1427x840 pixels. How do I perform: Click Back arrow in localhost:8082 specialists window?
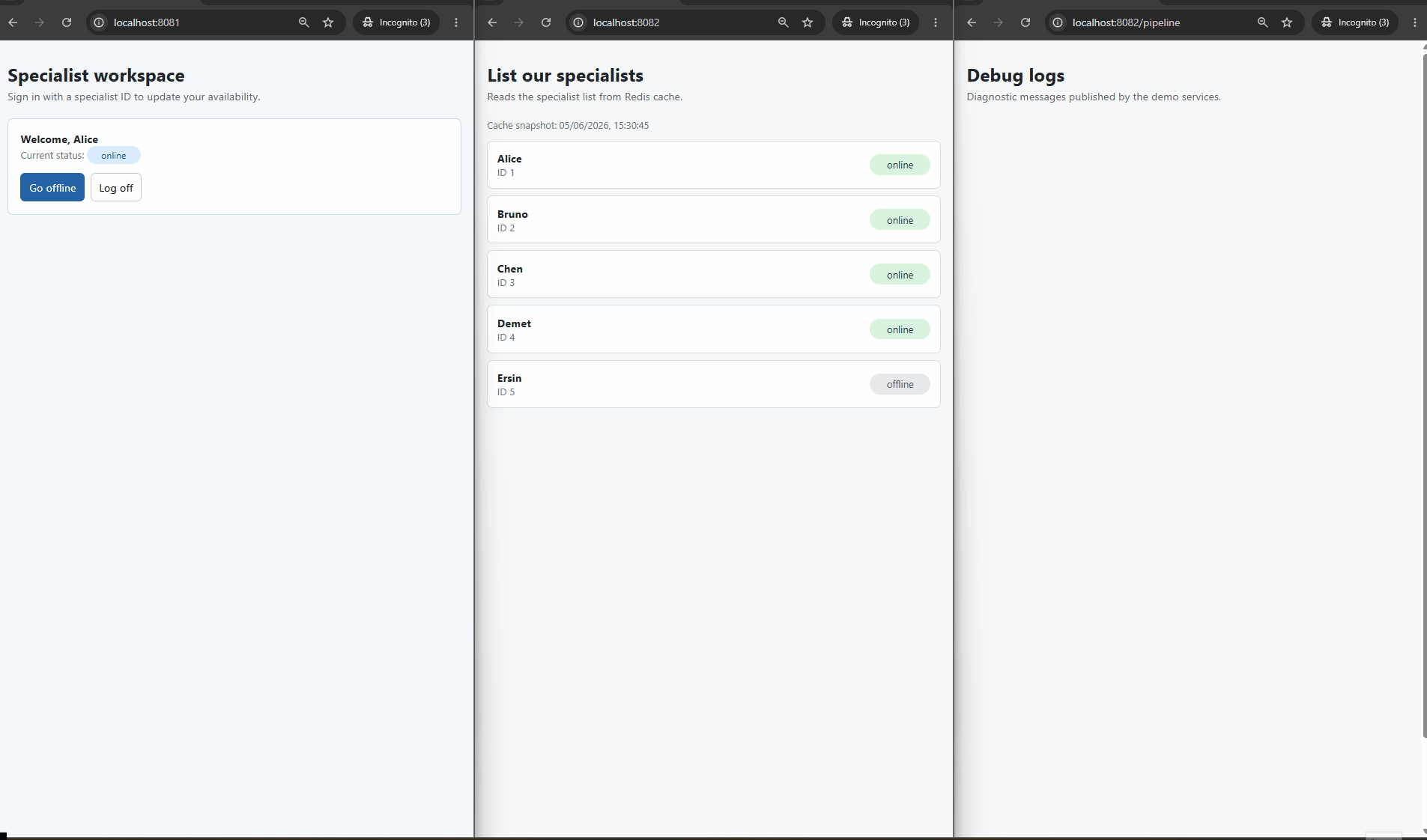coord(492,22)
